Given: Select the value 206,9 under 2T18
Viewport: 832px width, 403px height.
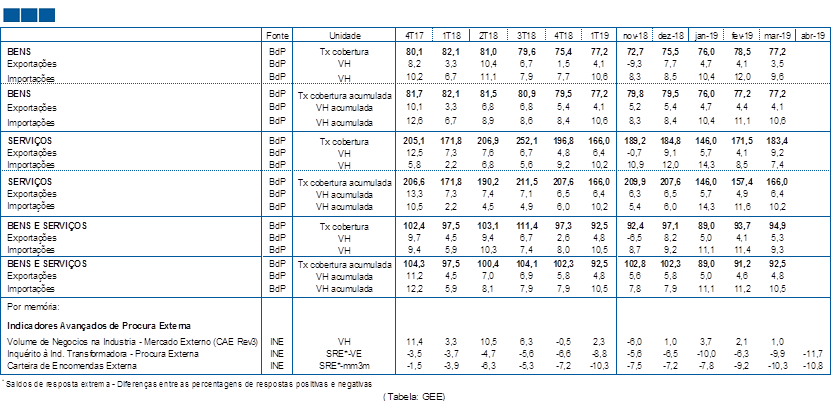Looking at the screenshot, I should (x=489, y=141).
